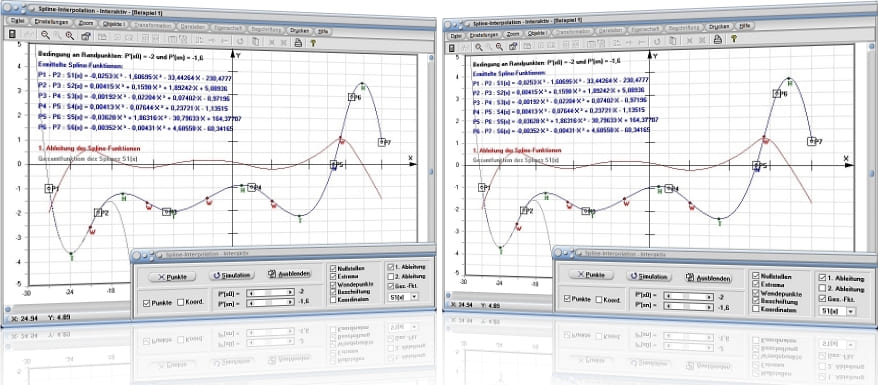Click red zoom magnifier in right window toolbar

pos(499,46)
